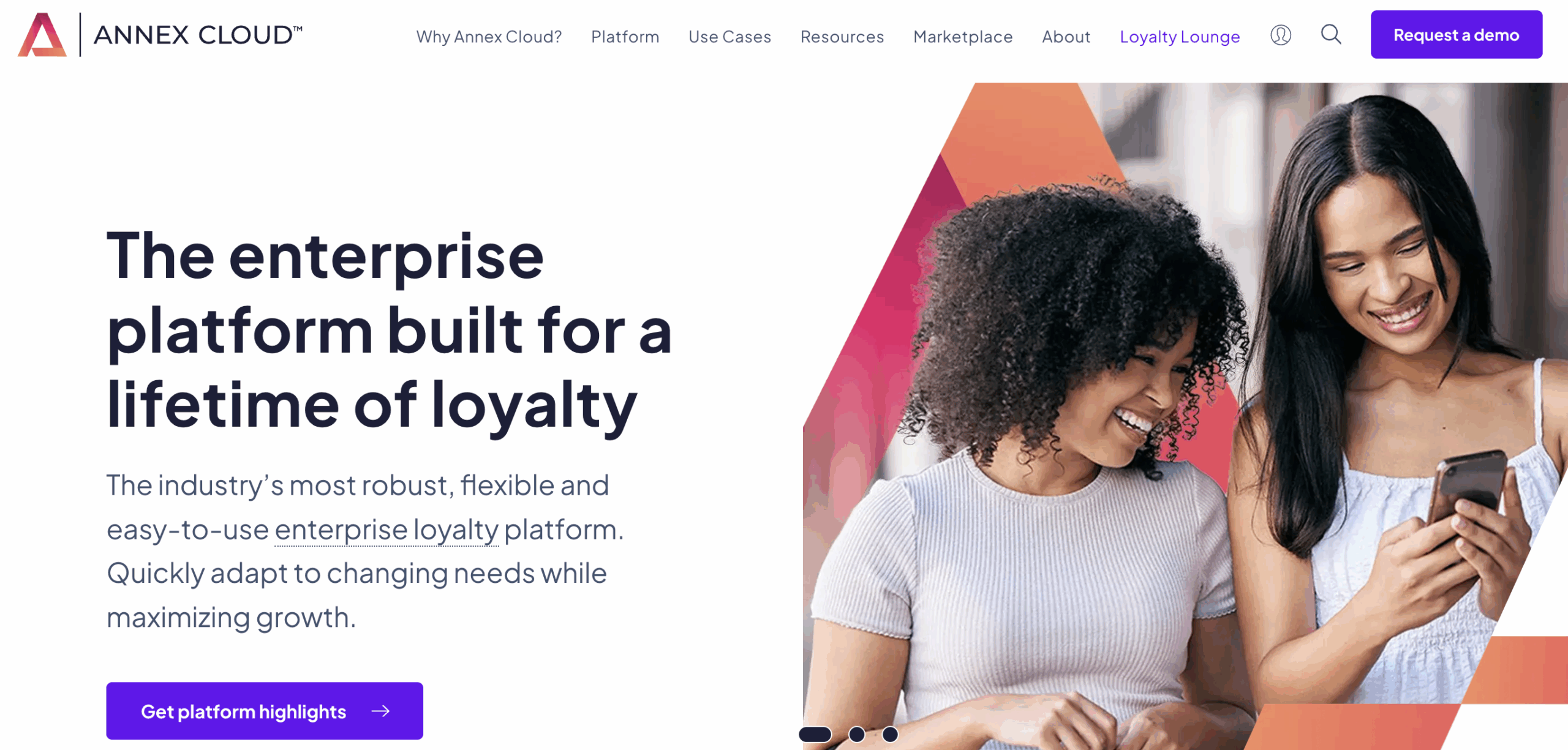This screenshot has height=750, width=1568.
Task: Visit the Loyalty Lounge link
Action: pyautogui.click(x=1180, y=37)
